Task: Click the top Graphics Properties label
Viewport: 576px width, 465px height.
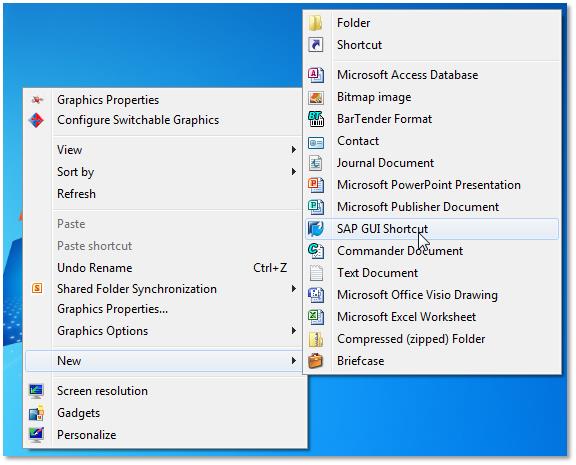Action: coord(108,100)
